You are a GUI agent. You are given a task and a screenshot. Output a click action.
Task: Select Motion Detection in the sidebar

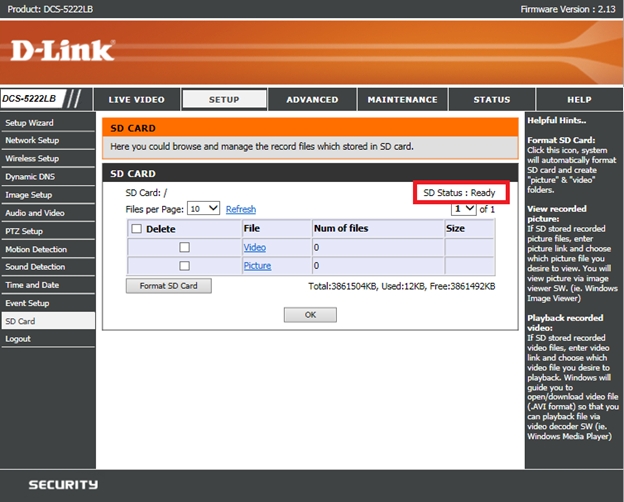click(x=36, y=249)
